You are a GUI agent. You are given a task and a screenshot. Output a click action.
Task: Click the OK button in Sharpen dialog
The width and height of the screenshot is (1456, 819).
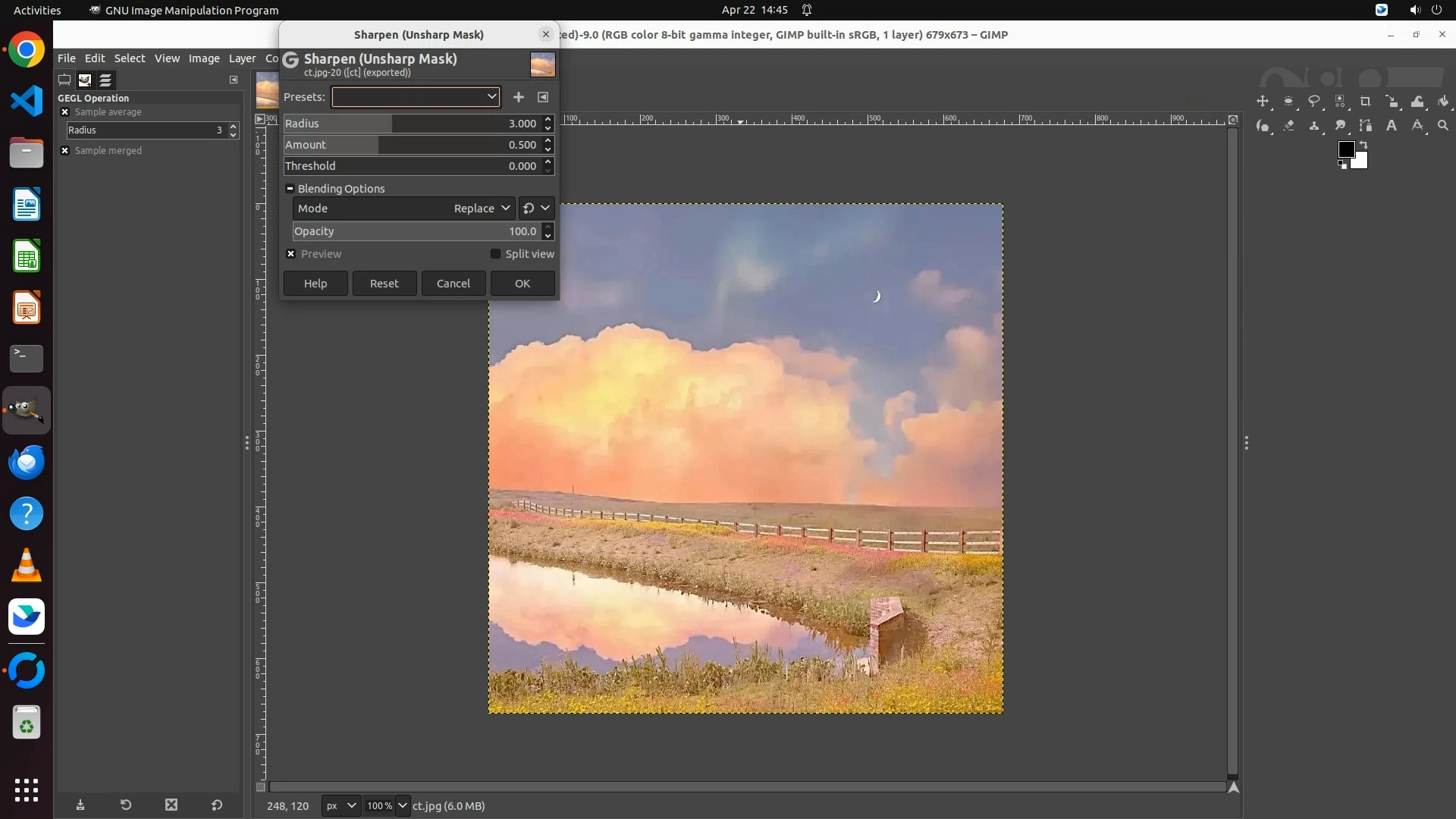[x=522, y=284]
